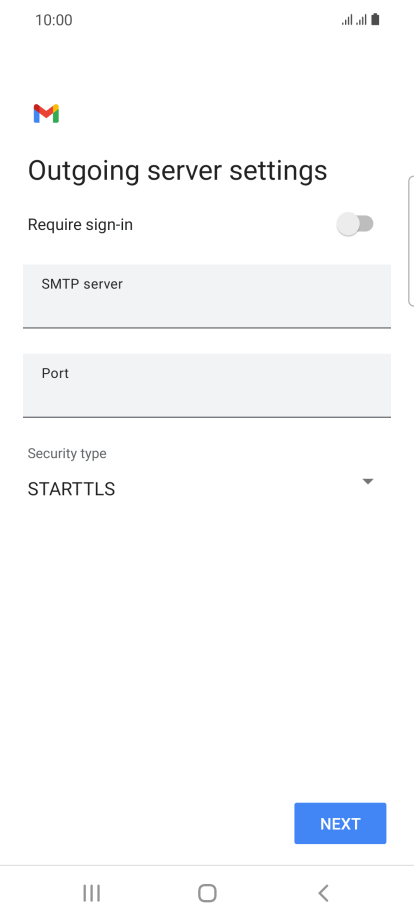Tap the Security type label

67,454
